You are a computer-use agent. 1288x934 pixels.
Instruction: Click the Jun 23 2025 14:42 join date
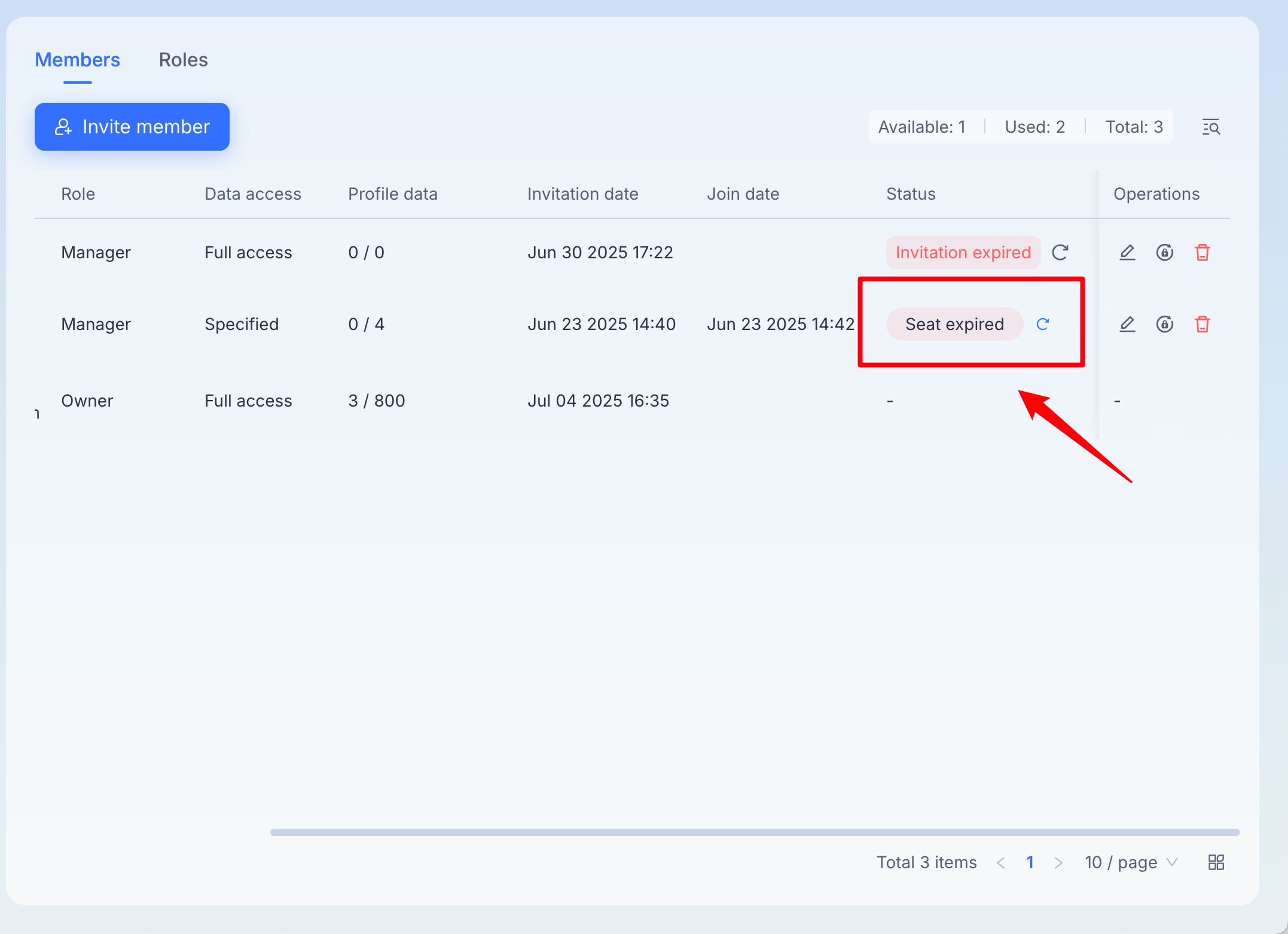tap(780, 324)
